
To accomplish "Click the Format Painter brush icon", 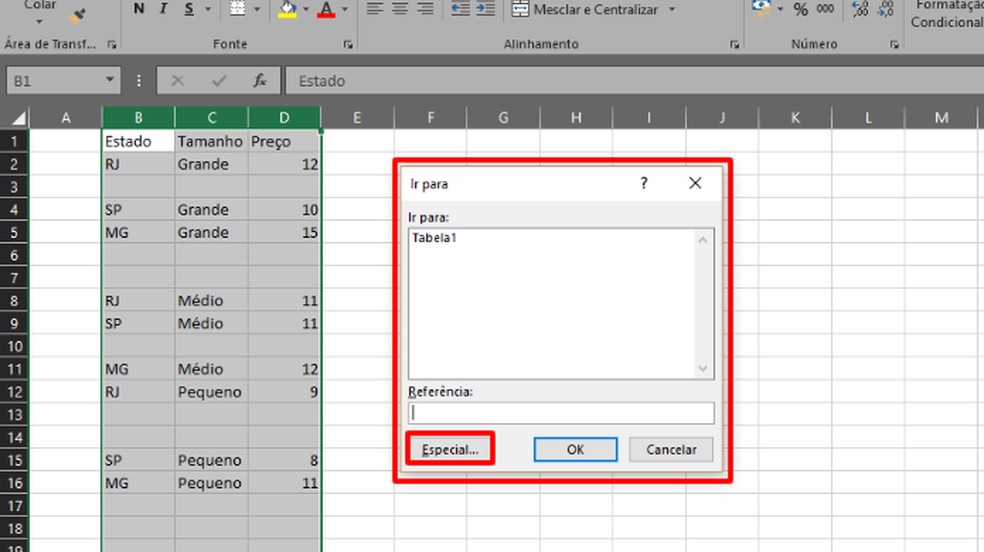I will click(78, 15).
